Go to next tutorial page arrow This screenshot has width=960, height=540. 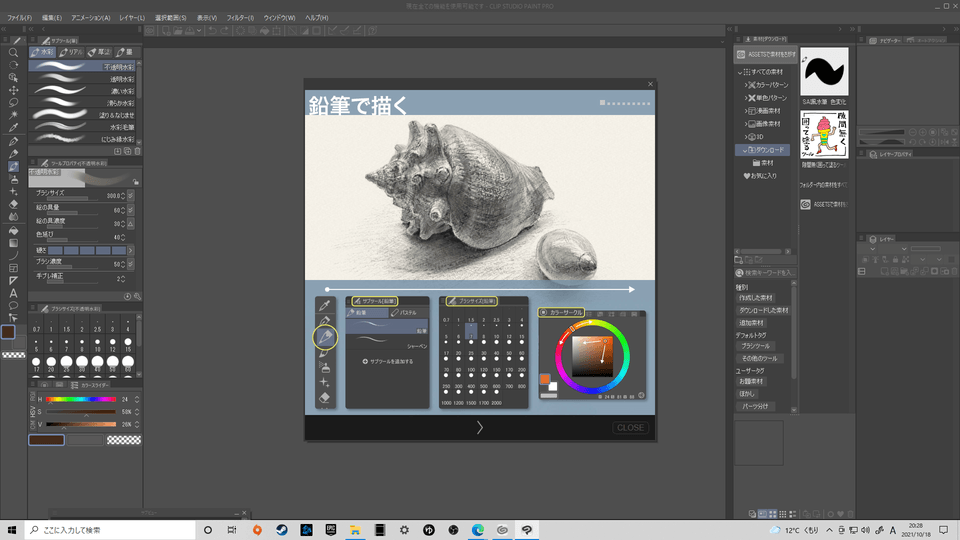coord(479,427)
